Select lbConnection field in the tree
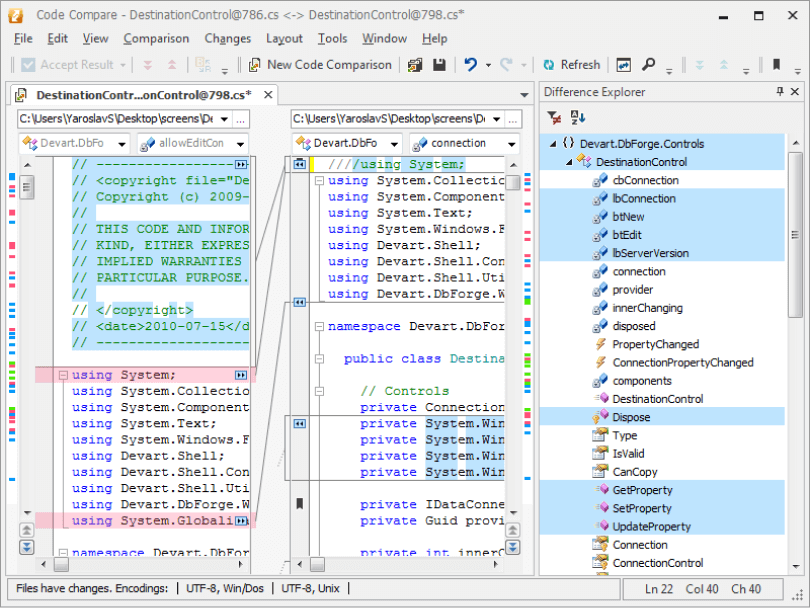The image size is (810, 608). point(644,198)
